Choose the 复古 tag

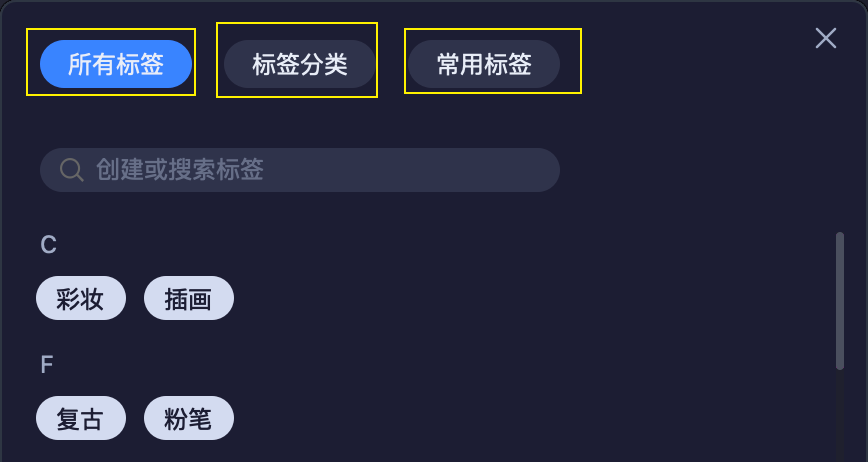click(x=81, y=418)
